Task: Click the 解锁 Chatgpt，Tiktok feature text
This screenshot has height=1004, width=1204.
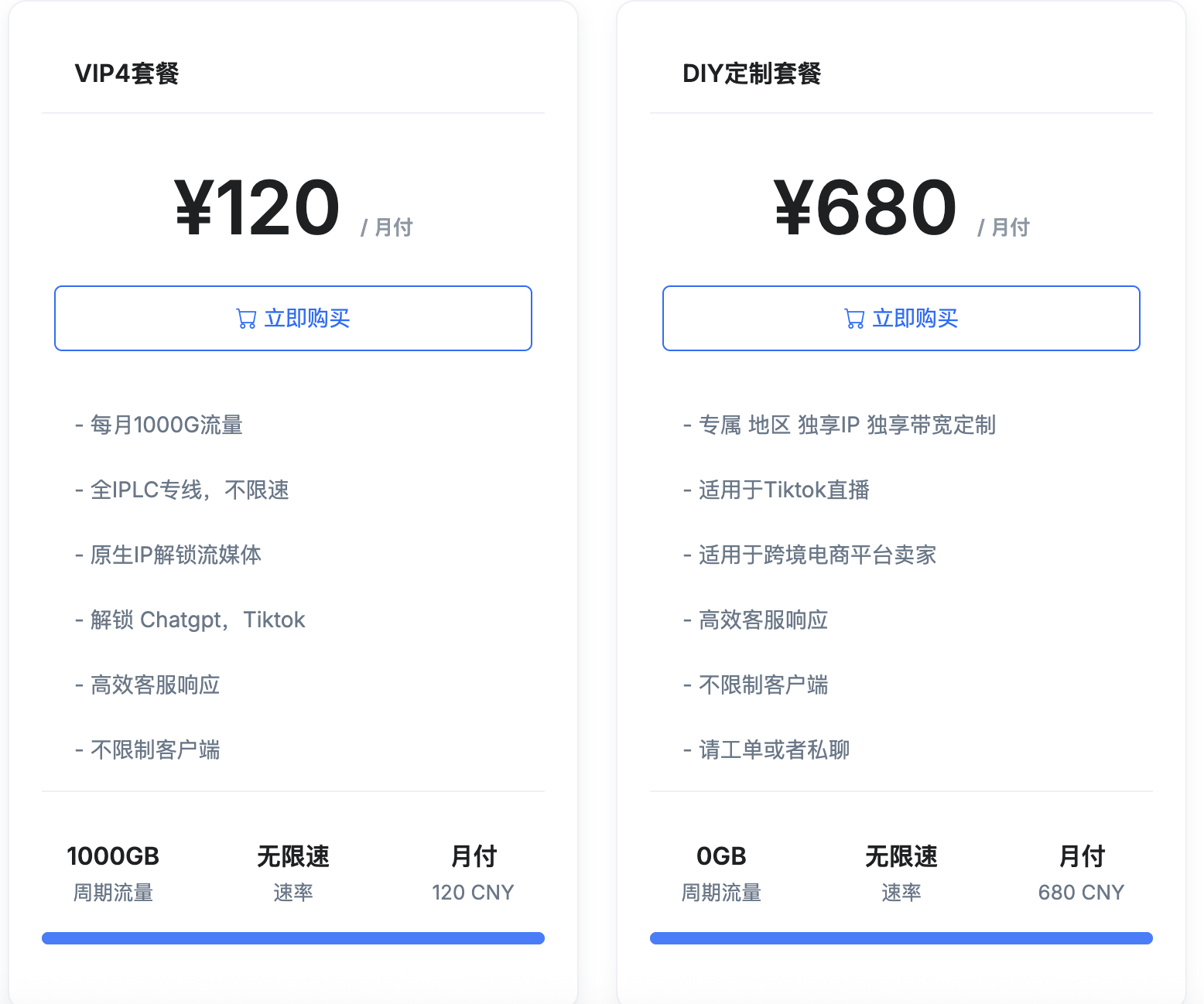Action: 197,619
